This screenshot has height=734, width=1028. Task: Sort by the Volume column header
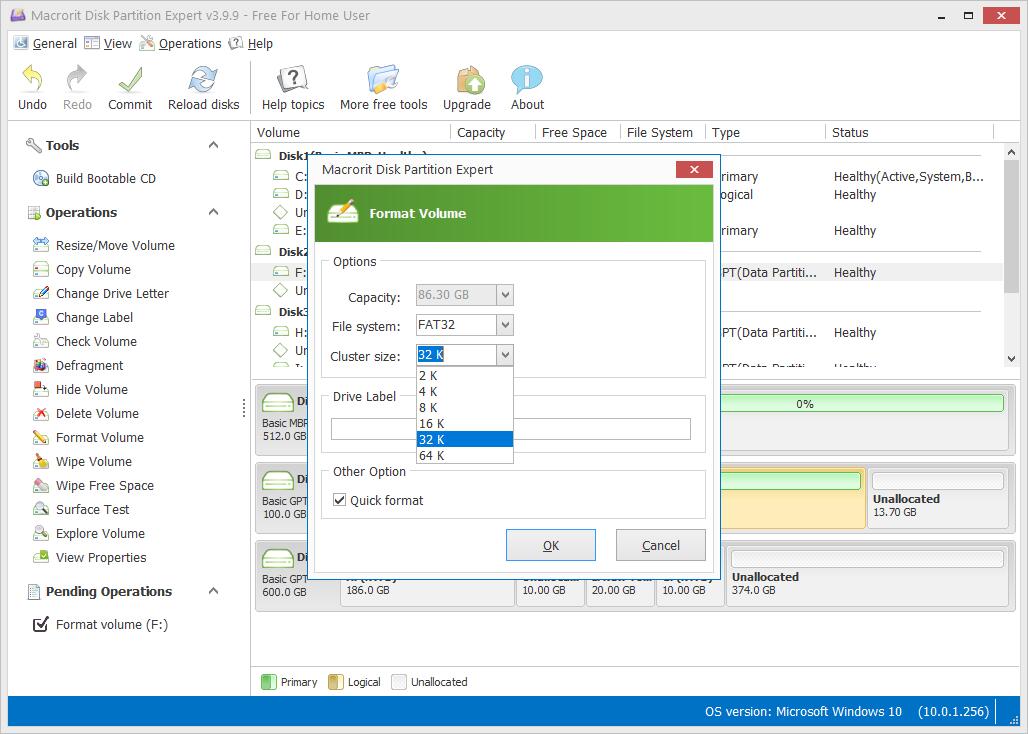click(351, 132)
